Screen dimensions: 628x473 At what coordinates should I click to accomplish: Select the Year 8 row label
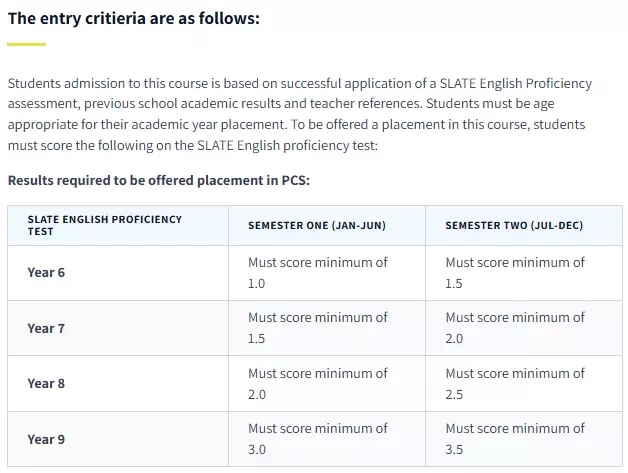coord(46,384)
